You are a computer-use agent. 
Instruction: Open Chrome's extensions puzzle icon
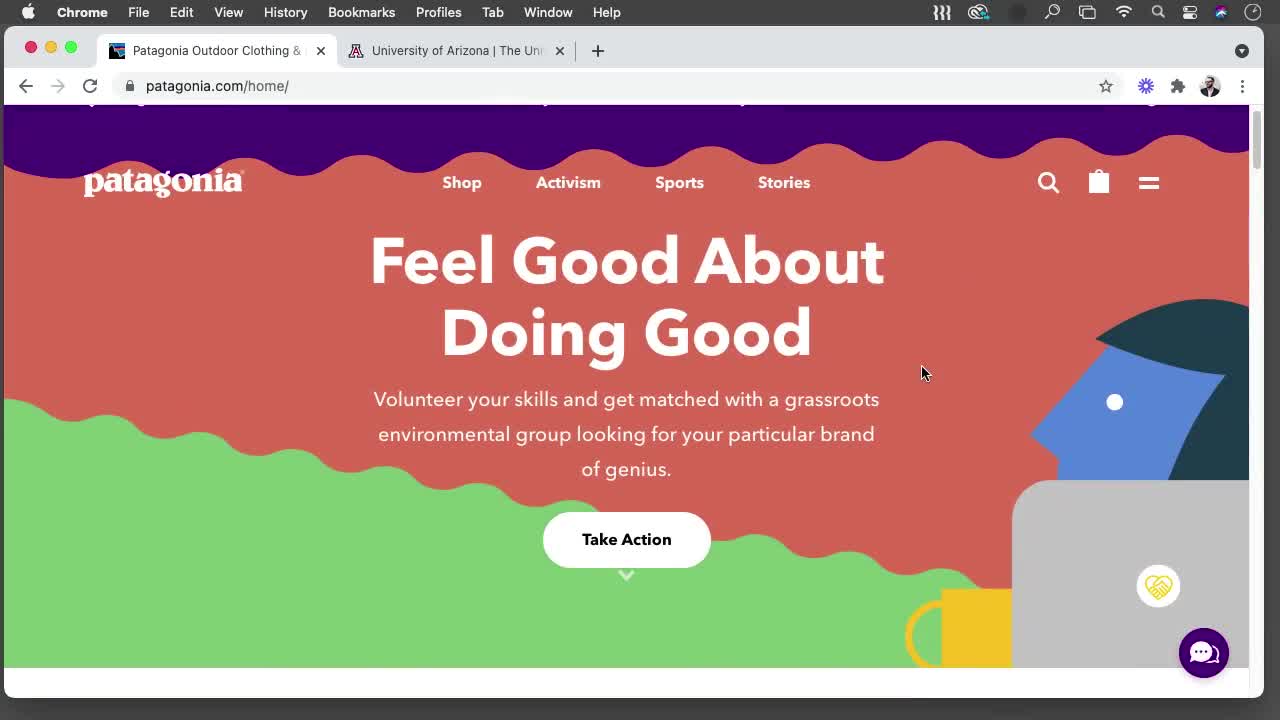tap(1178, 86)
